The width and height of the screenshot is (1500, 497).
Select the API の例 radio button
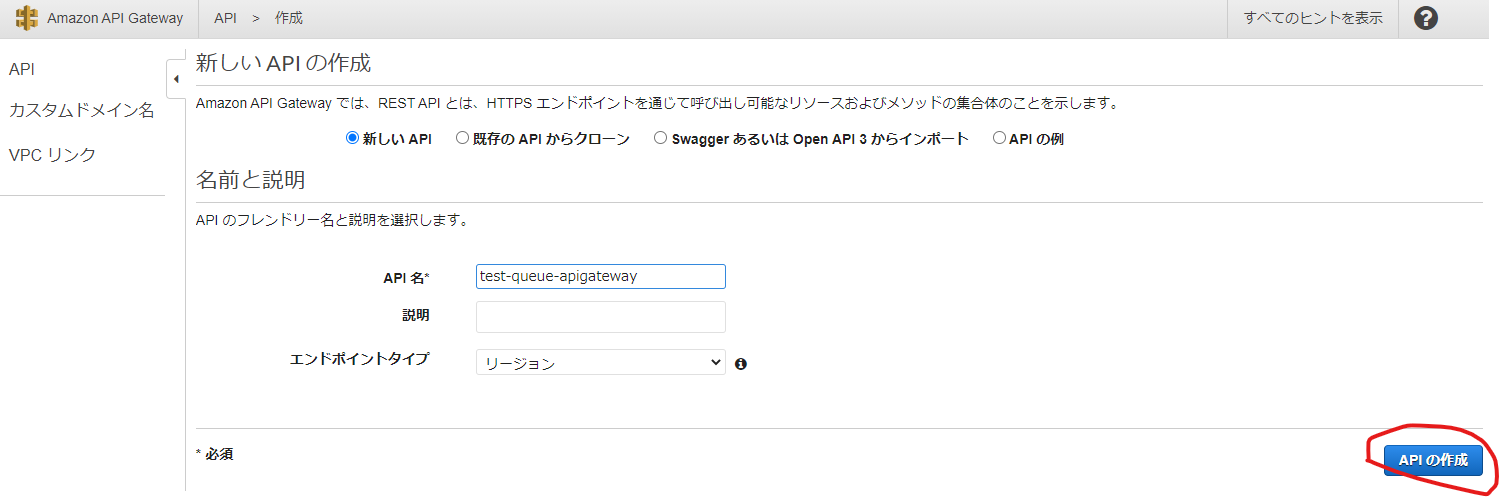coord(999,139)
